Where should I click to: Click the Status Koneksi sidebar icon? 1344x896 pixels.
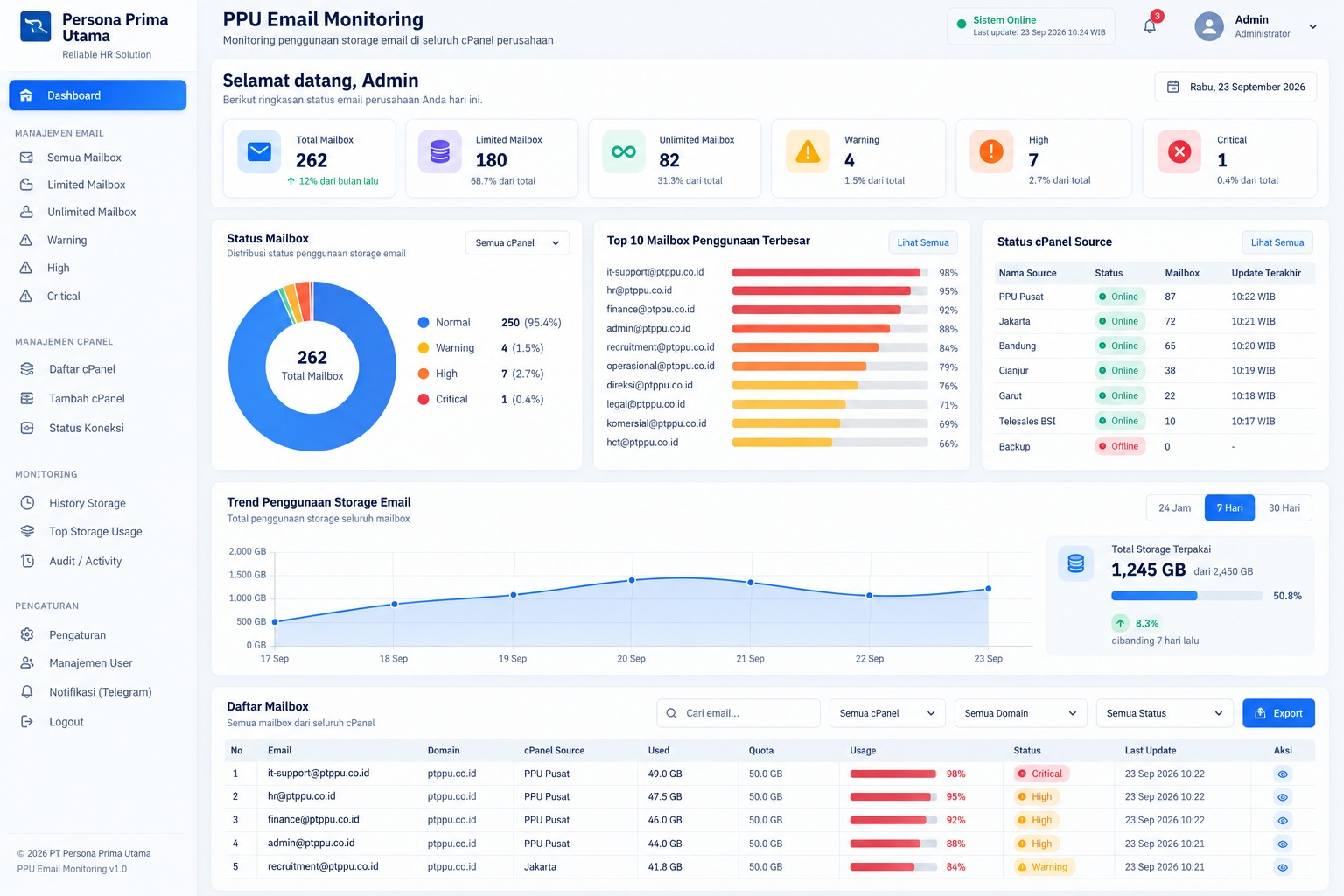(27, 428)
